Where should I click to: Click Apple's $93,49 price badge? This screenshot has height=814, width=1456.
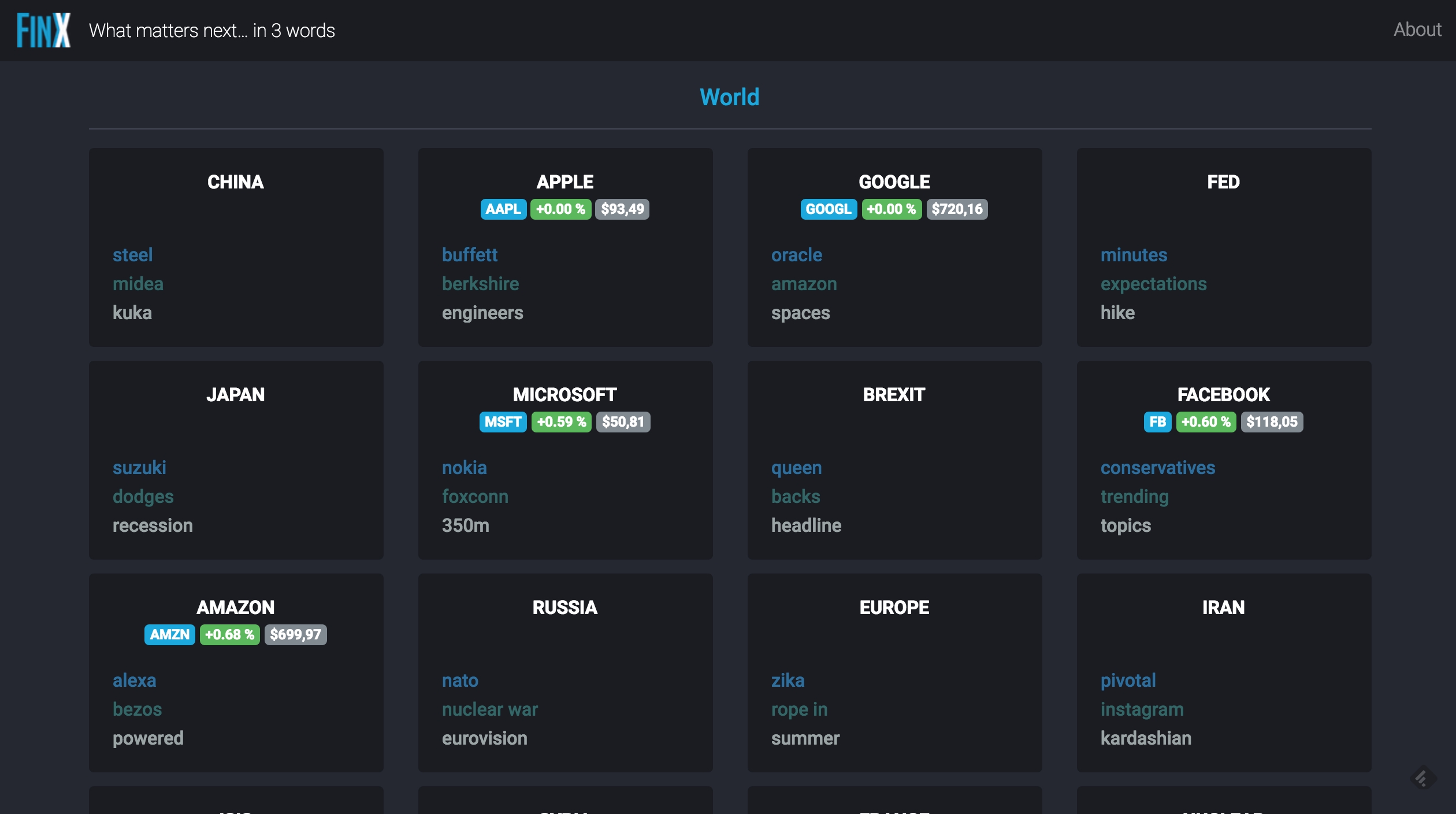pos(622,209)
